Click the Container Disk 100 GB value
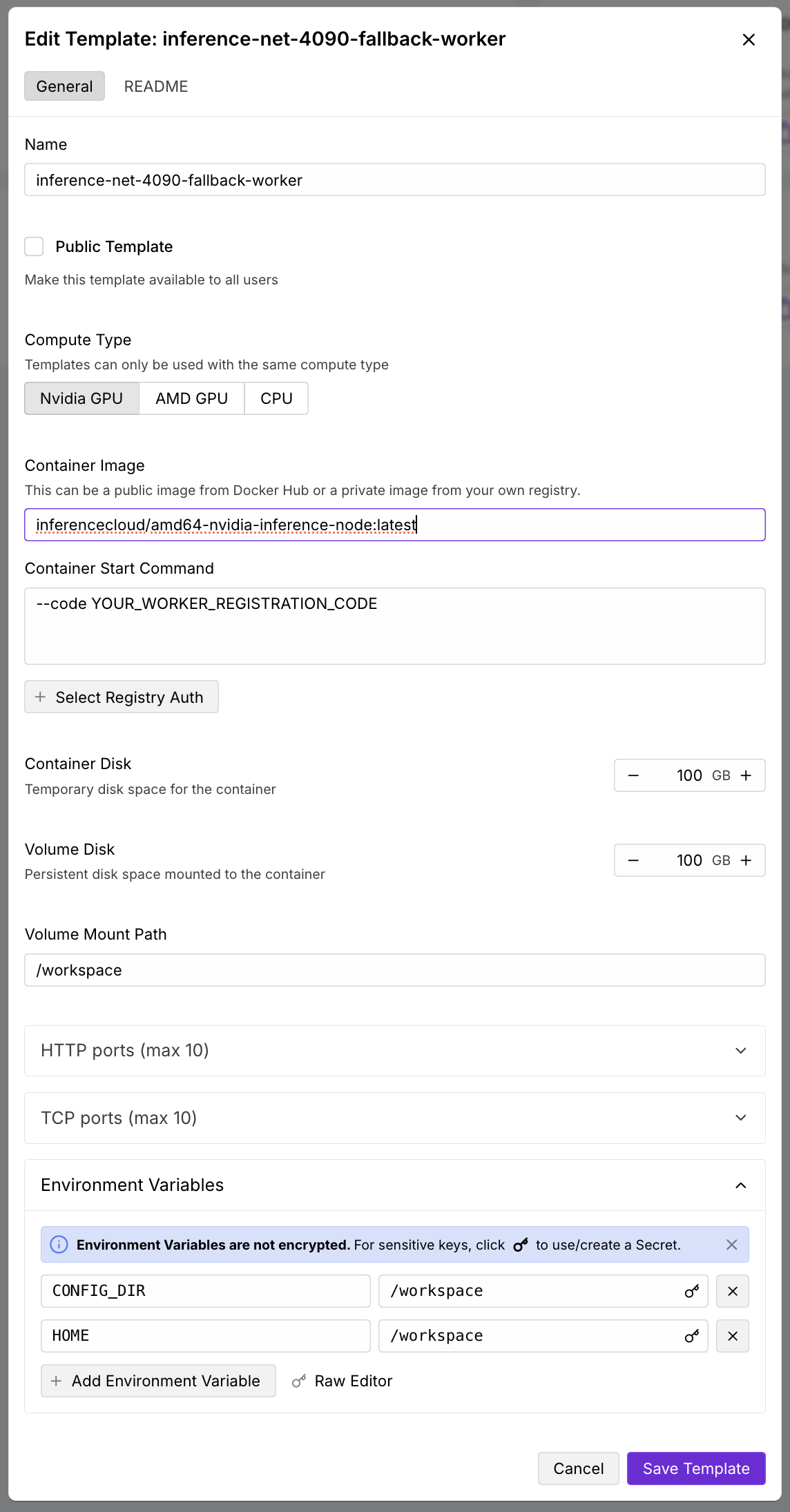This screenshot has height=1512, width=790. [x=689, y=775]
